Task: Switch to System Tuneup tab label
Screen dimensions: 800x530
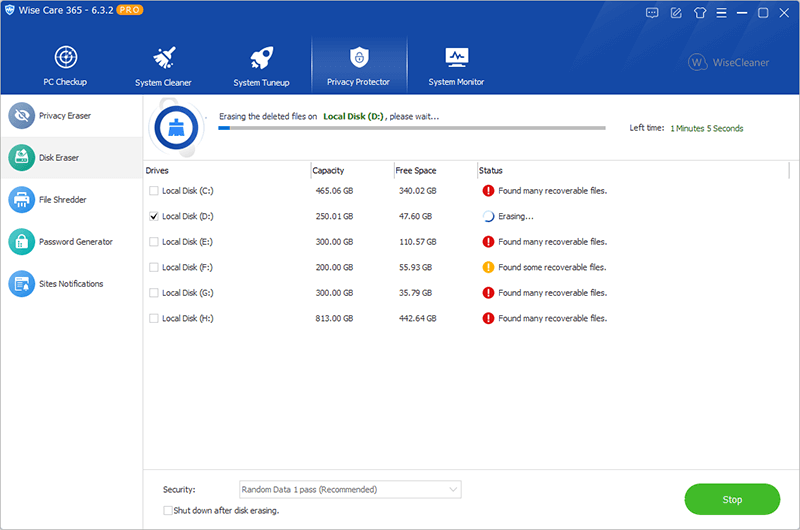Action: pos(261,83)
